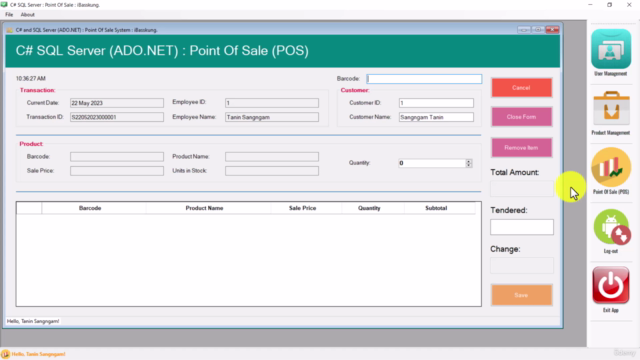Click the Product Name column header

click(x=208, y=208)
